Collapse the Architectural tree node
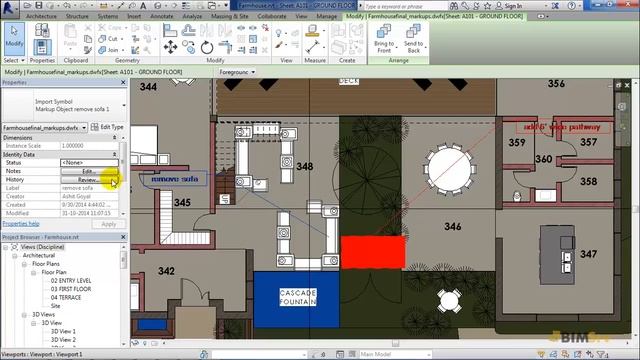The height and width of the screenshot is (360, 640). click(15, 256)
